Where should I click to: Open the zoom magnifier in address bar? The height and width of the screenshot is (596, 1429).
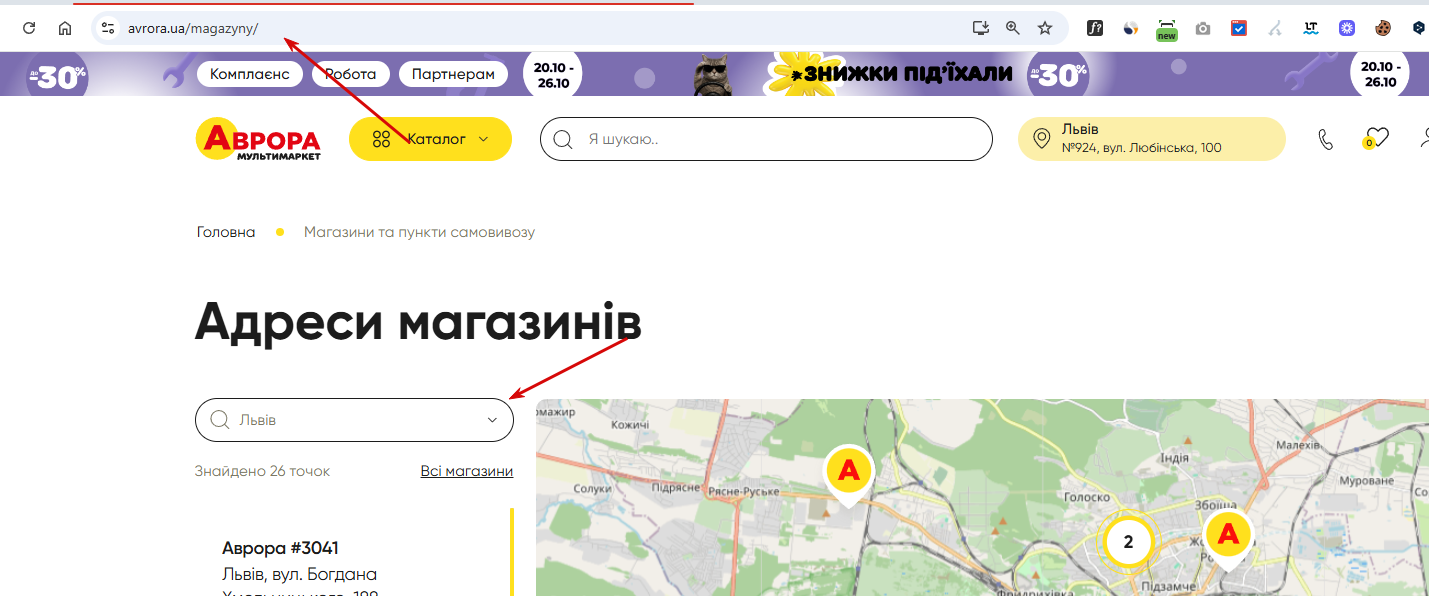[1012, 28]
